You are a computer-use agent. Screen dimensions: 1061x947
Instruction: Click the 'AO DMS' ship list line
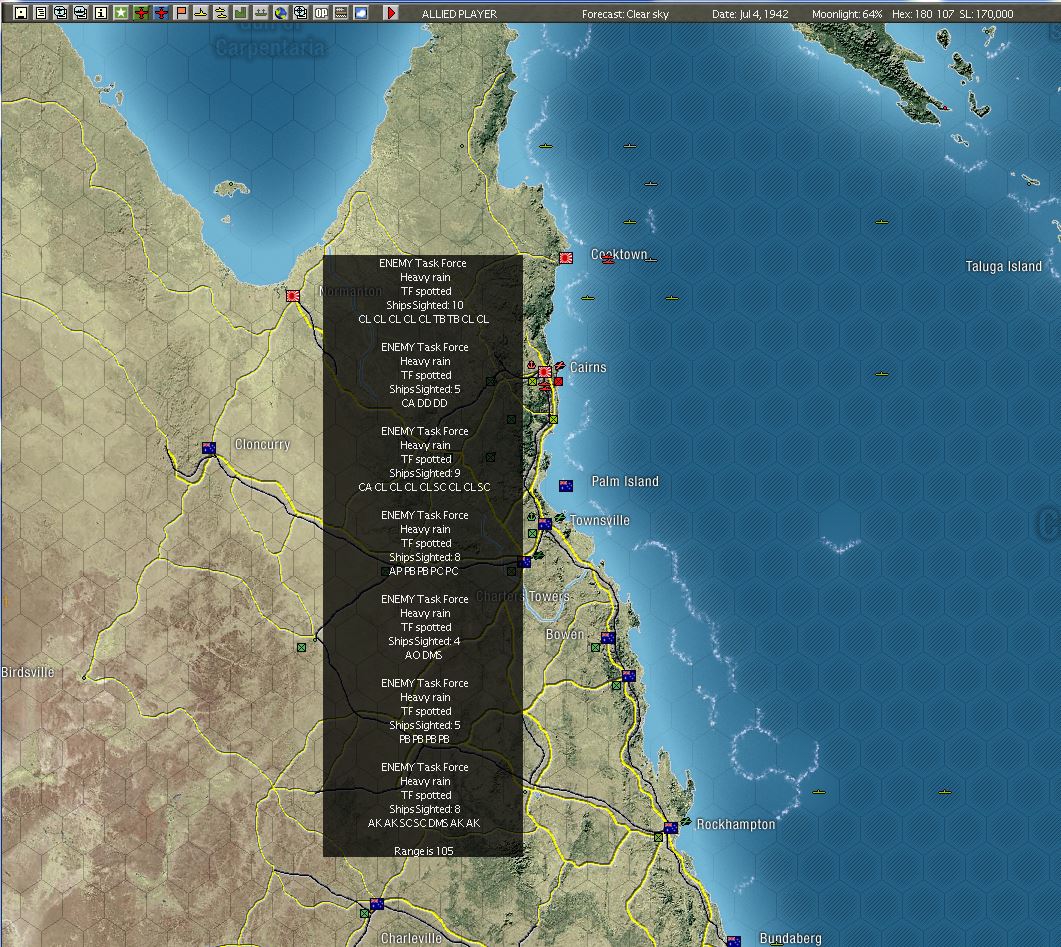(x=424, y=655)
